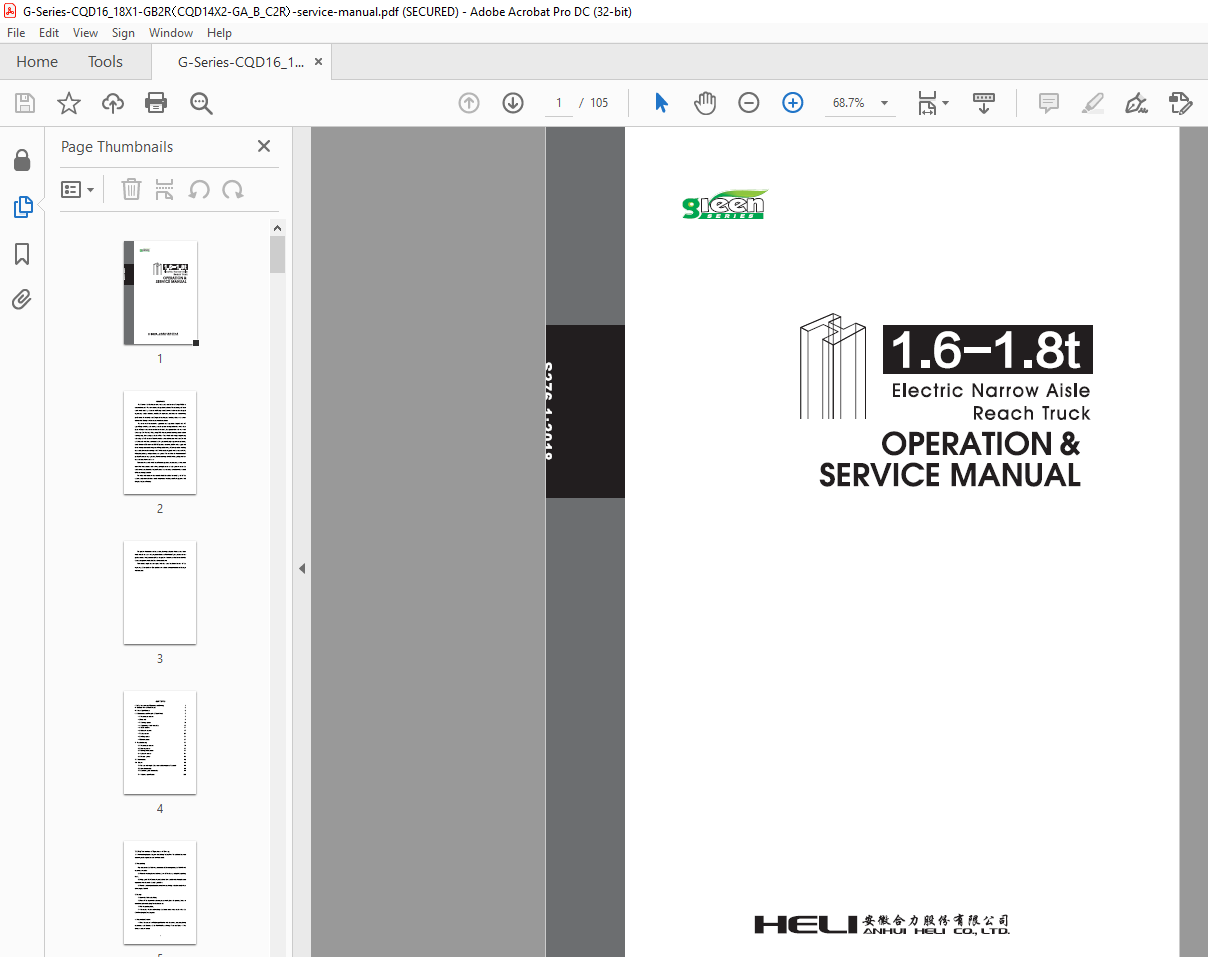Toggle the Page Thumbnails panel icon
Image resolution: width=1208 pixels, height=957 pixels.
22,207
